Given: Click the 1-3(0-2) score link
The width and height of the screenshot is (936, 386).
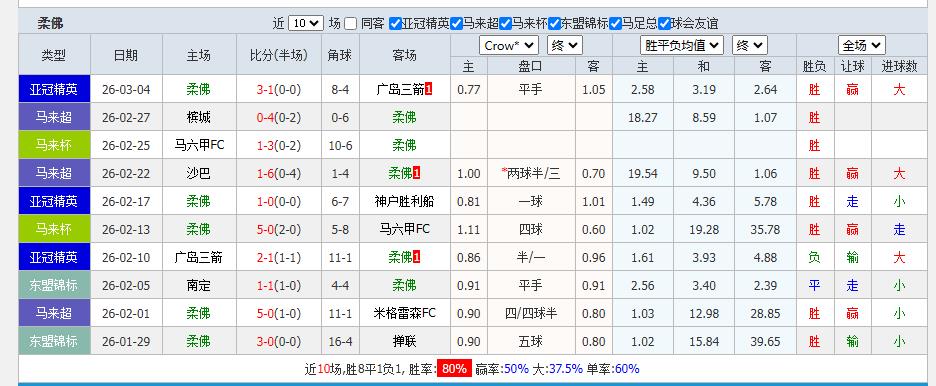Looking at the screenshot, I should (x=279, y=146).
